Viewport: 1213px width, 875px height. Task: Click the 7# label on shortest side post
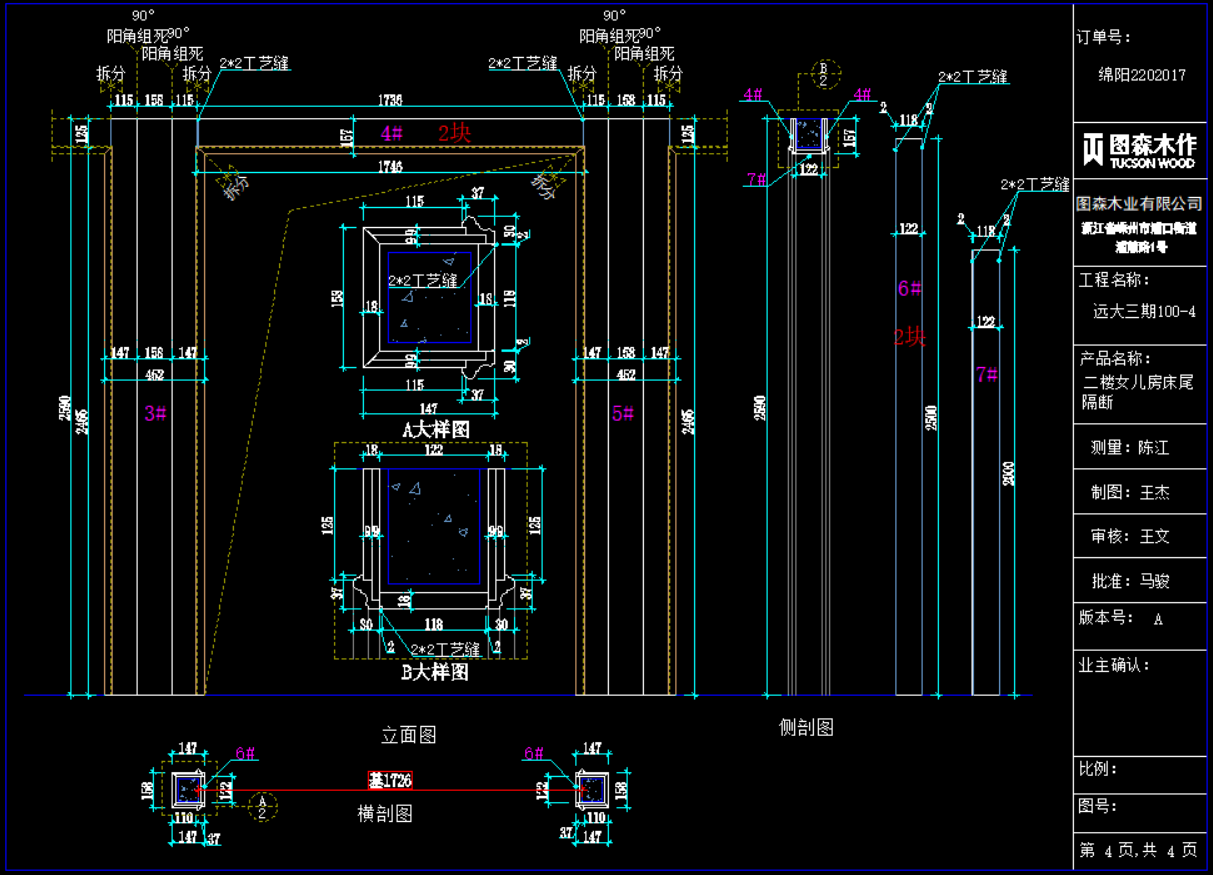986,374
